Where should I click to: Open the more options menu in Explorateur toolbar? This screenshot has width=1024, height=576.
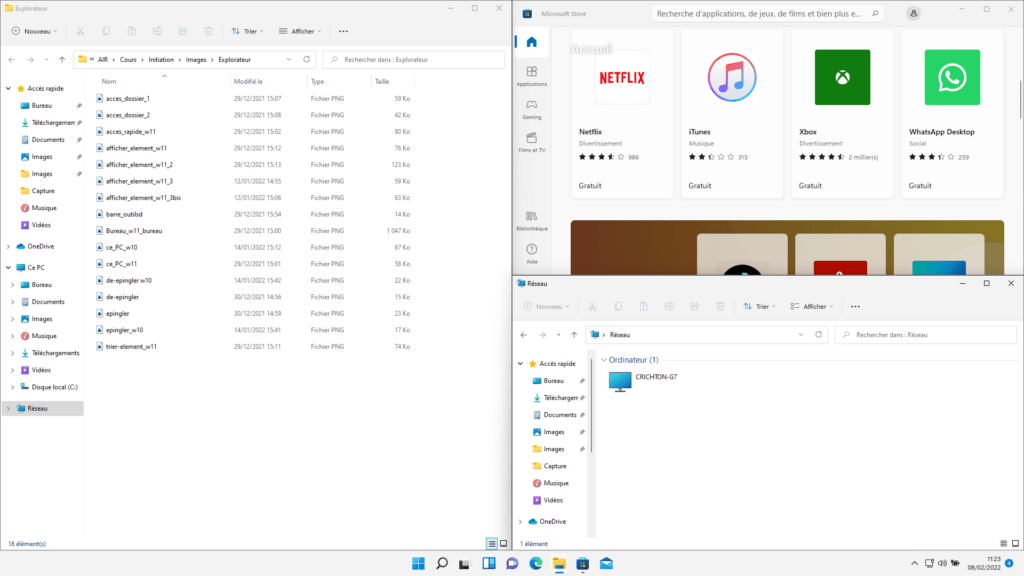(x=344, y=31)
